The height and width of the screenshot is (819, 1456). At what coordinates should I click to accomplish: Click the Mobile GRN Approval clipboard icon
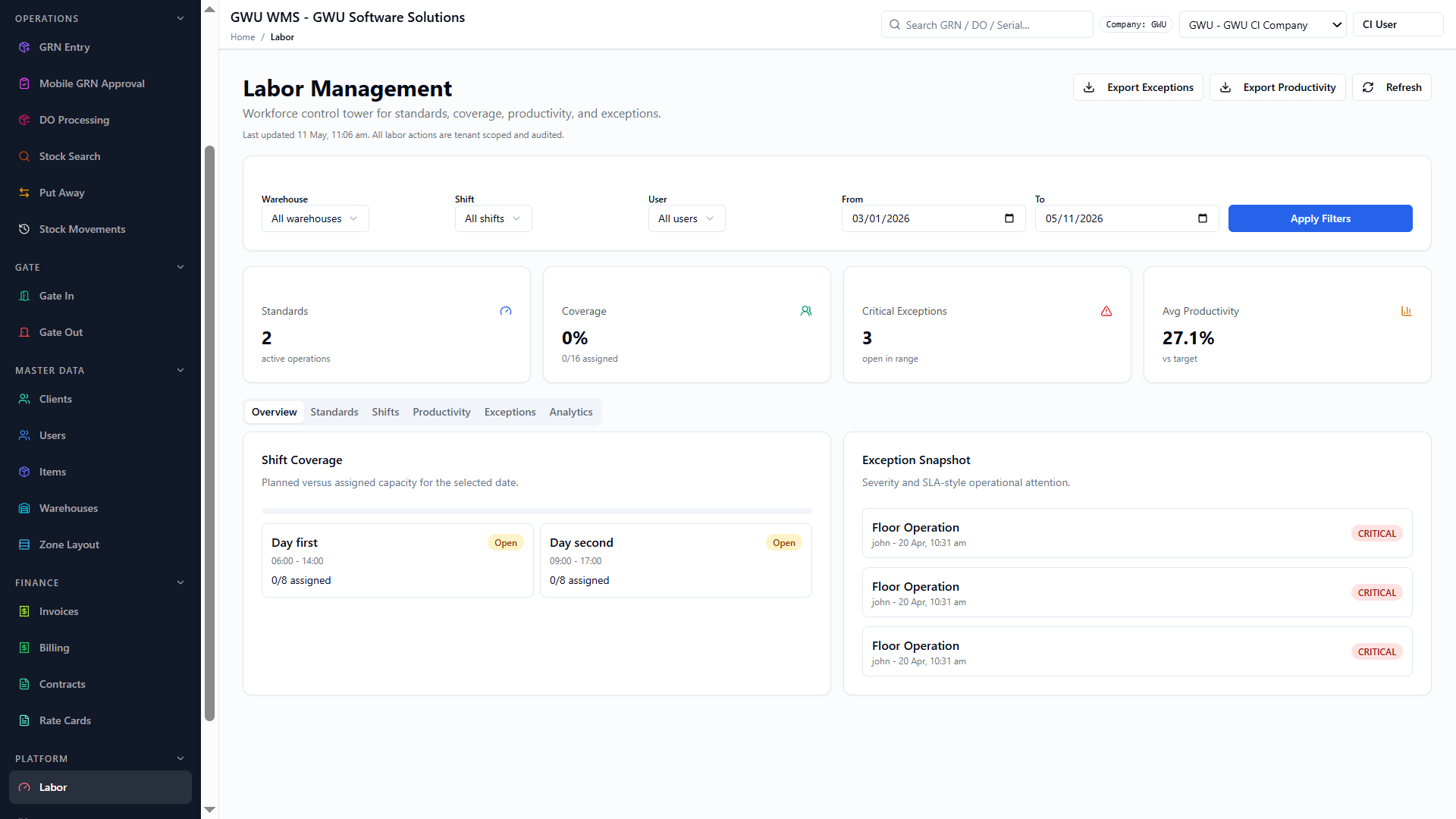pyautogui.click(x=24, y=83)
